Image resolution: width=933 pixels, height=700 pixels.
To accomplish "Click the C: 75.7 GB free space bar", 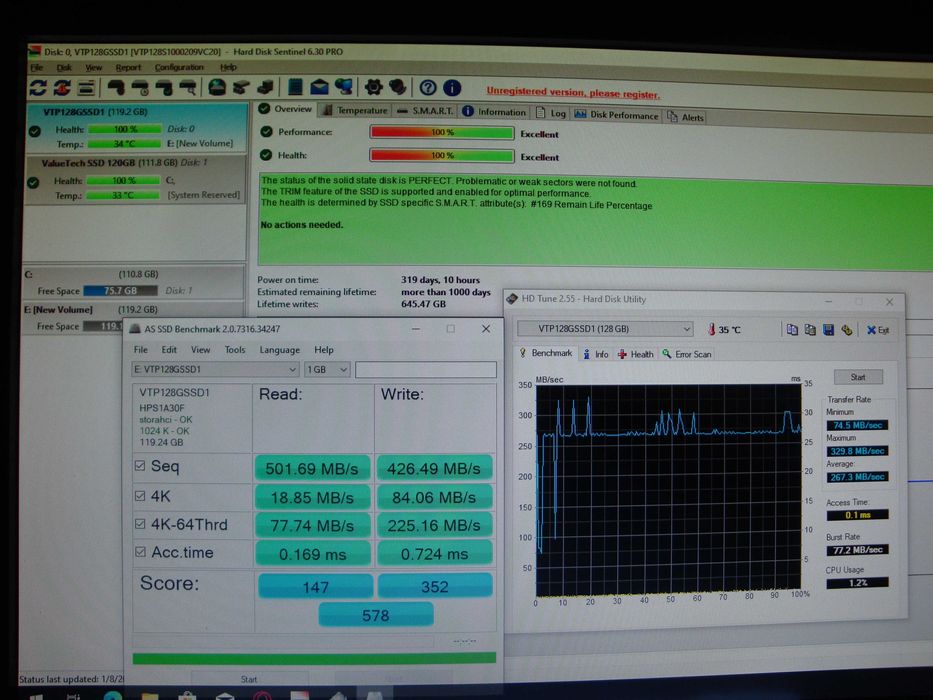I will (120, 290).
